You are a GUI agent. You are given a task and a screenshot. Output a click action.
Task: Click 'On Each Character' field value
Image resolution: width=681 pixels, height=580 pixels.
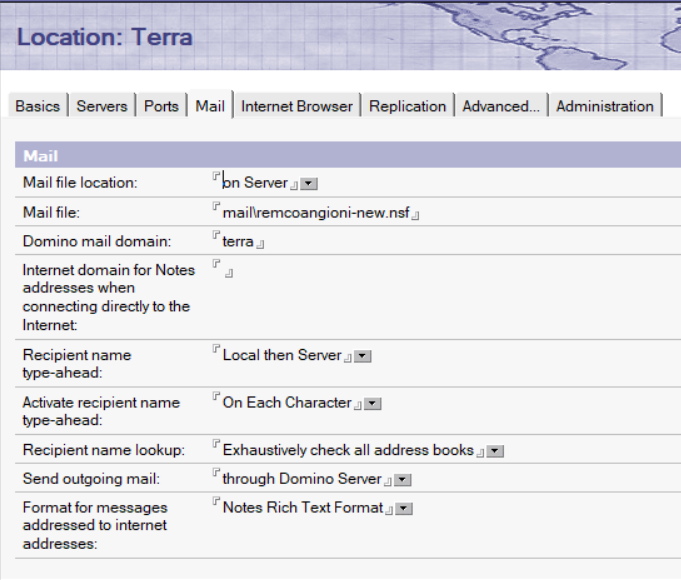287,402
